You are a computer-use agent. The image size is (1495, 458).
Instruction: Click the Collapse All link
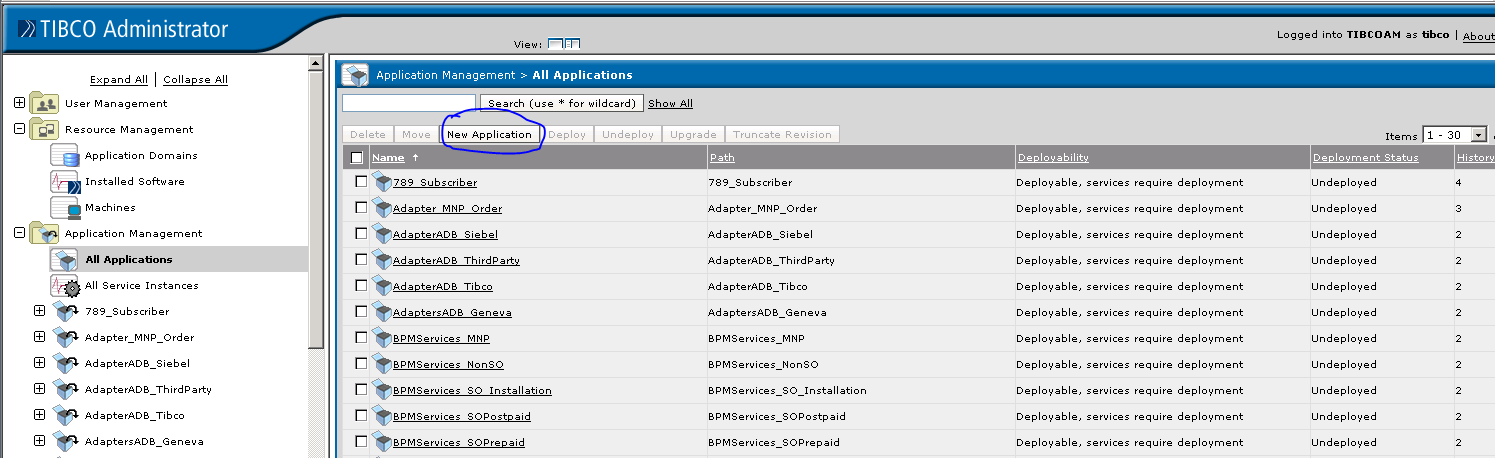[x=195, y=80]
